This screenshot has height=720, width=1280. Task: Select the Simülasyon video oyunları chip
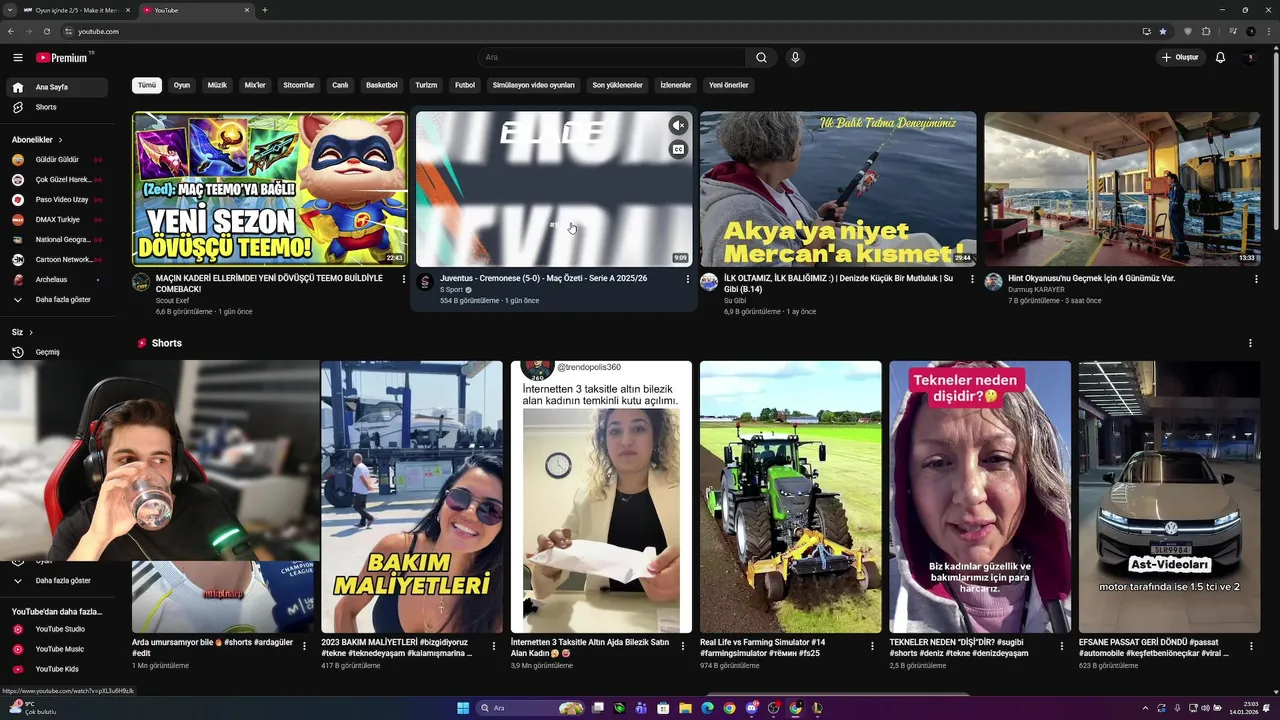tap(534, 85)
